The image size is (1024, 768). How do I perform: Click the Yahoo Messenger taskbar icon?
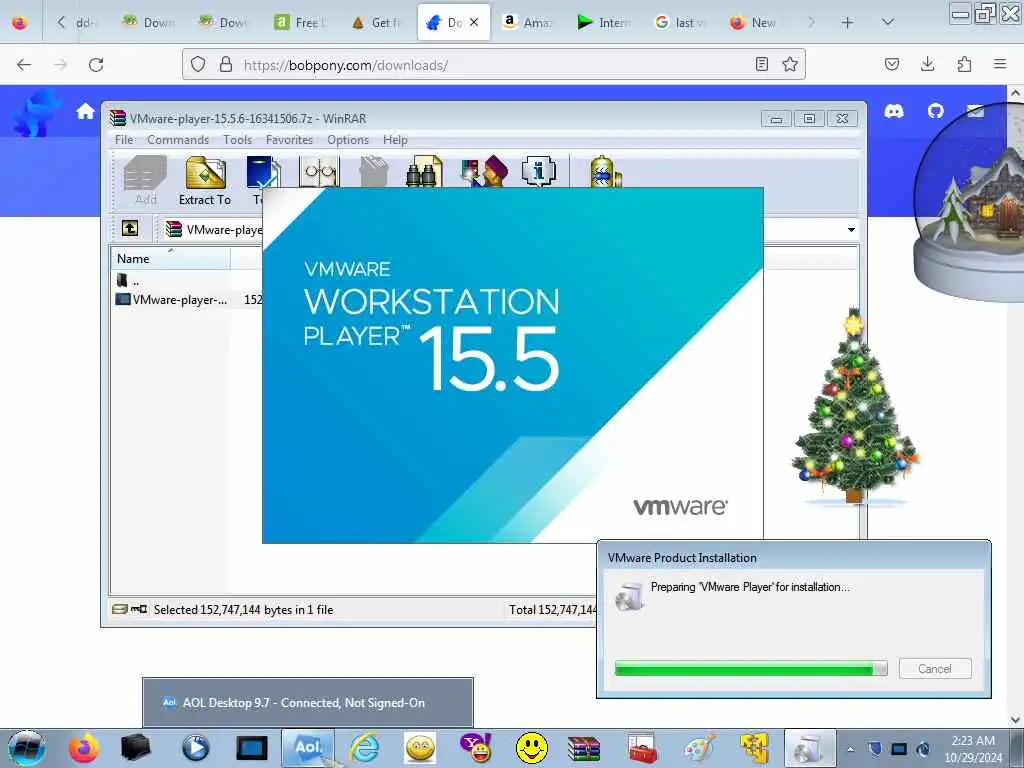click(x=475, y=748)
